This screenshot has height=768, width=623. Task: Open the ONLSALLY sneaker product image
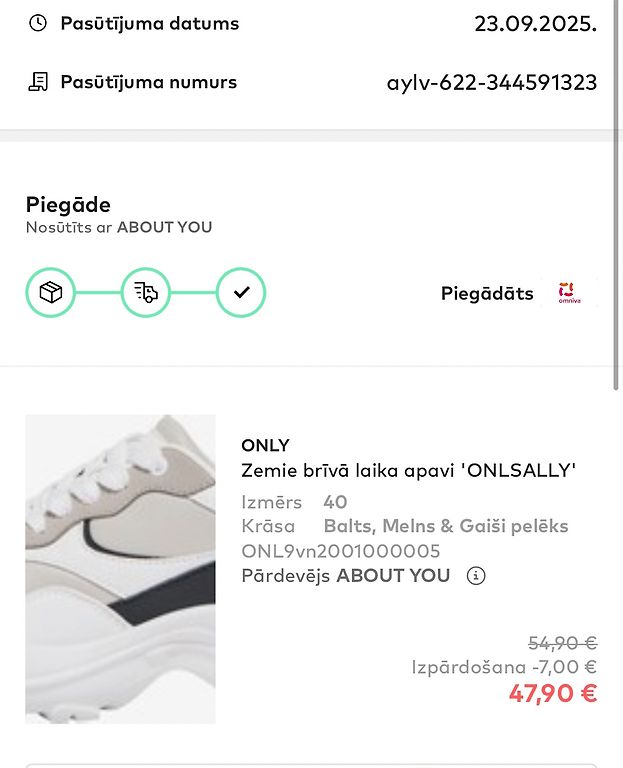click(120, 568)
